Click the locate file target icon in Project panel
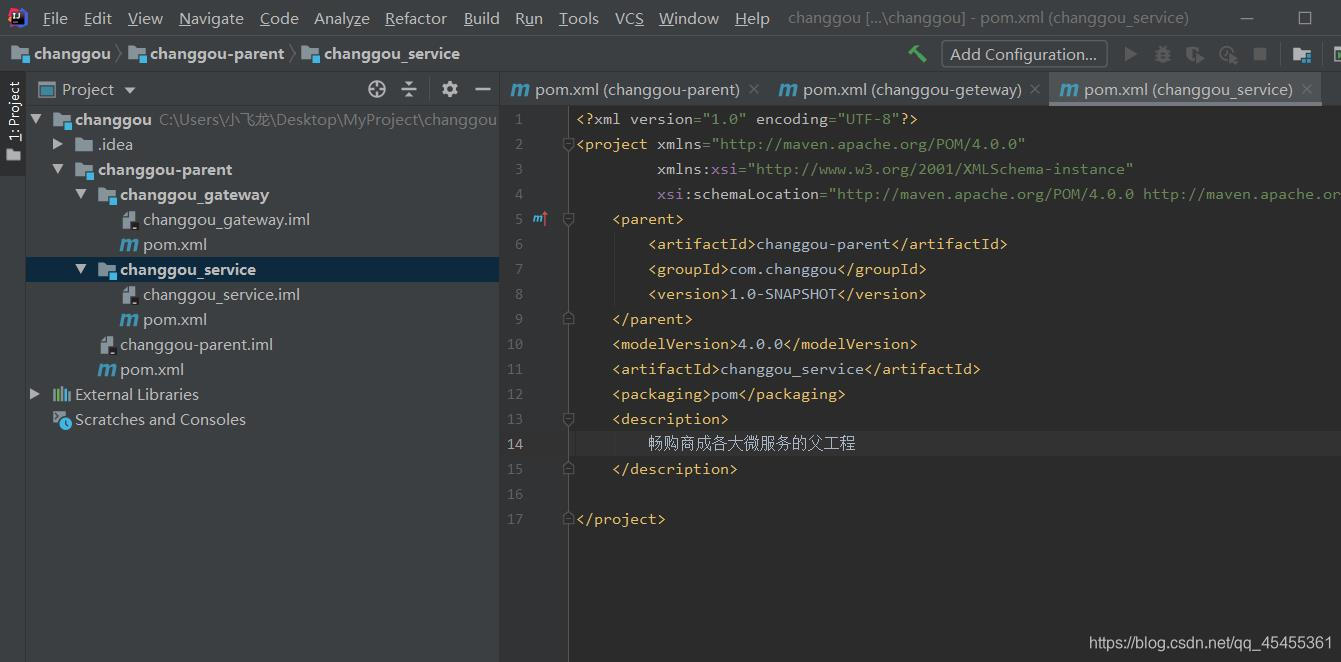 (377, 89)
